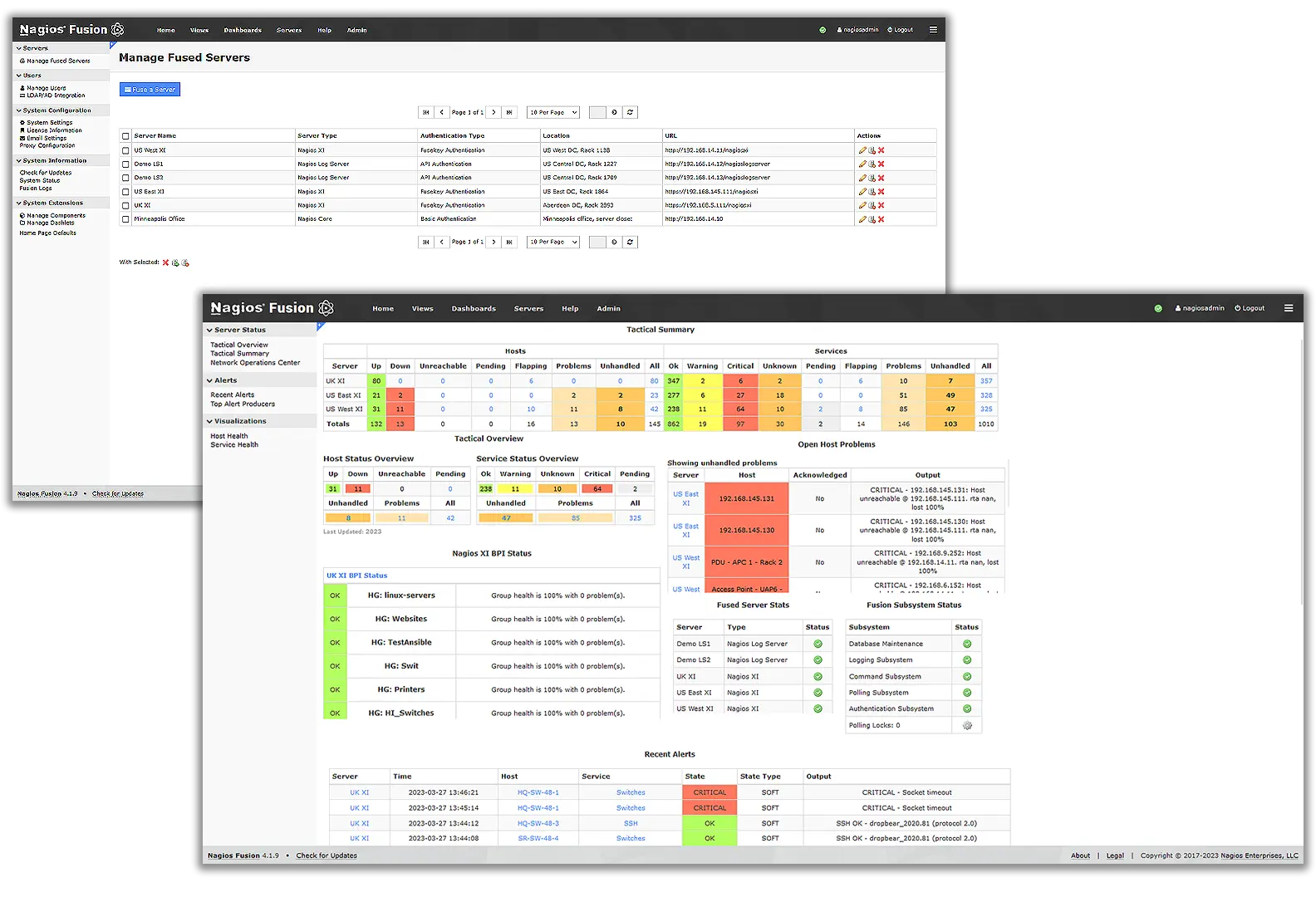
Task: Open Help menu in front window navbar
Action: (570, 308)
